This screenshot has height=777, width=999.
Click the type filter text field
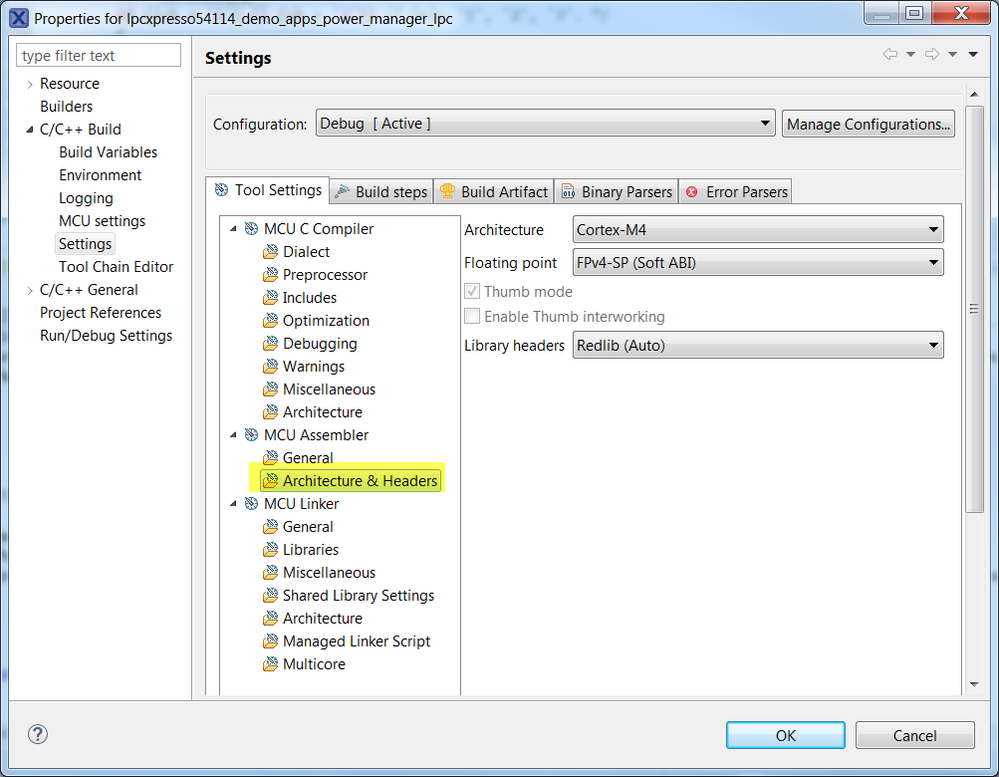click(99, 55)
